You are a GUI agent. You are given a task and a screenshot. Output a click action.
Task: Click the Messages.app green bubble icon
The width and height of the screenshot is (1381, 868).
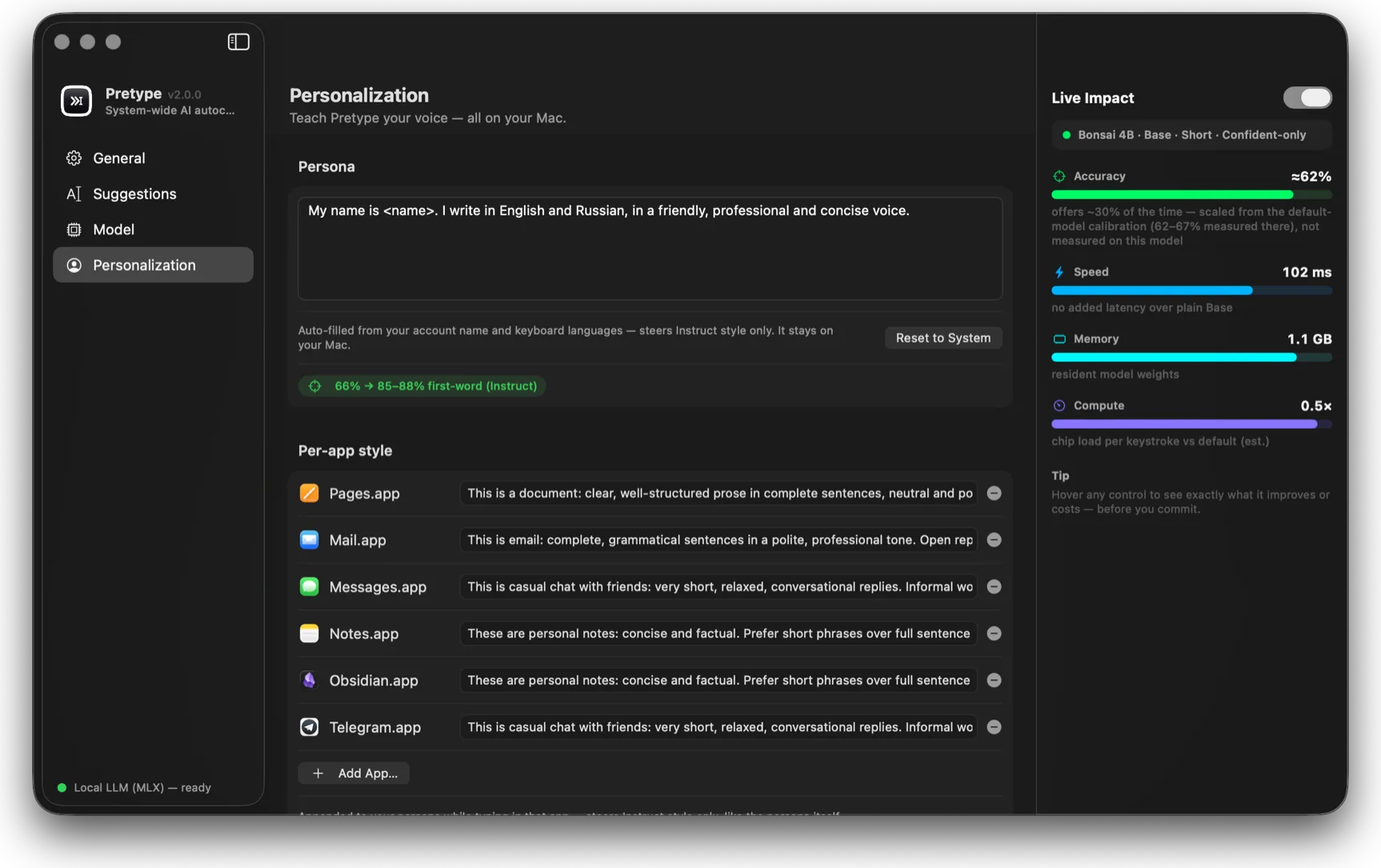click(x=309, y=586)
